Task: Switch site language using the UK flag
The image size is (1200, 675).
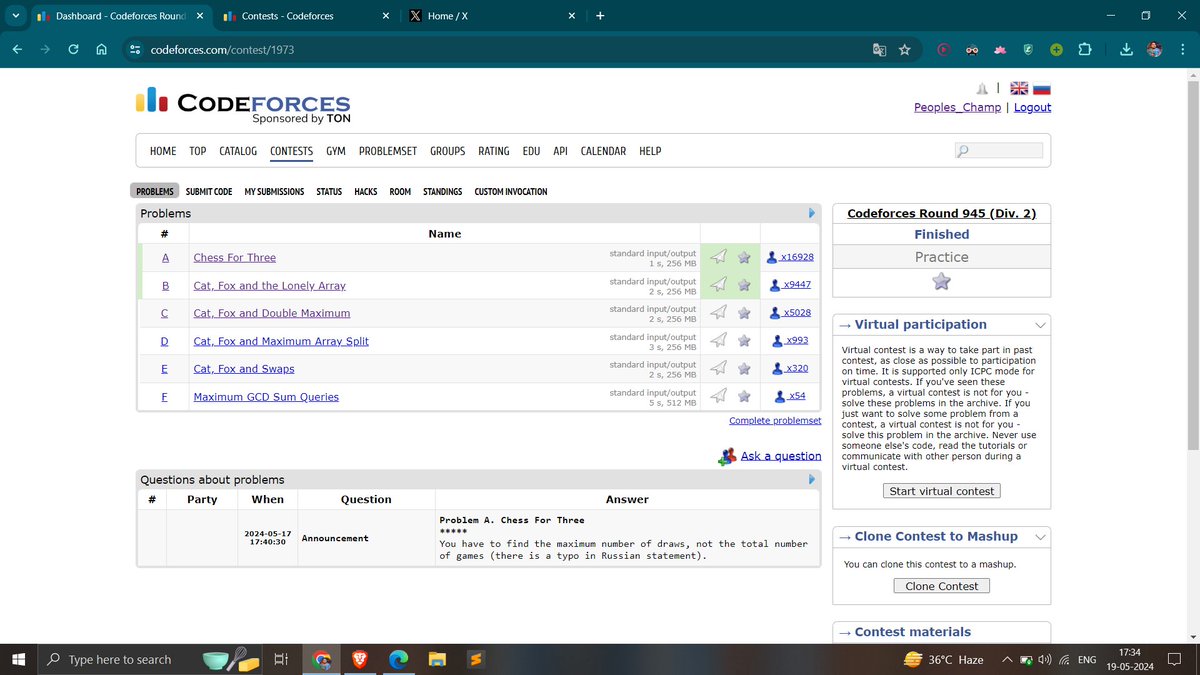Action: (1019, 89)
